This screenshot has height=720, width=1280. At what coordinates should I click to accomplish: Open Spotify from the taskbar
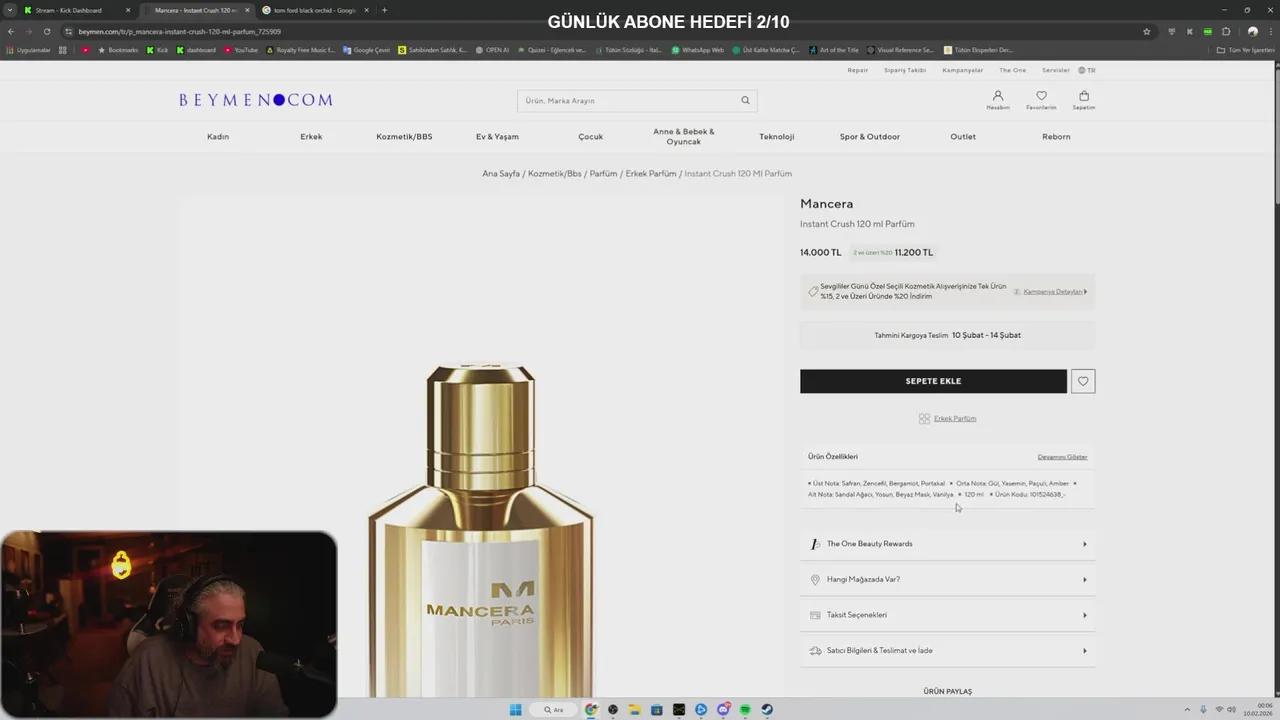tap(745, 710)
